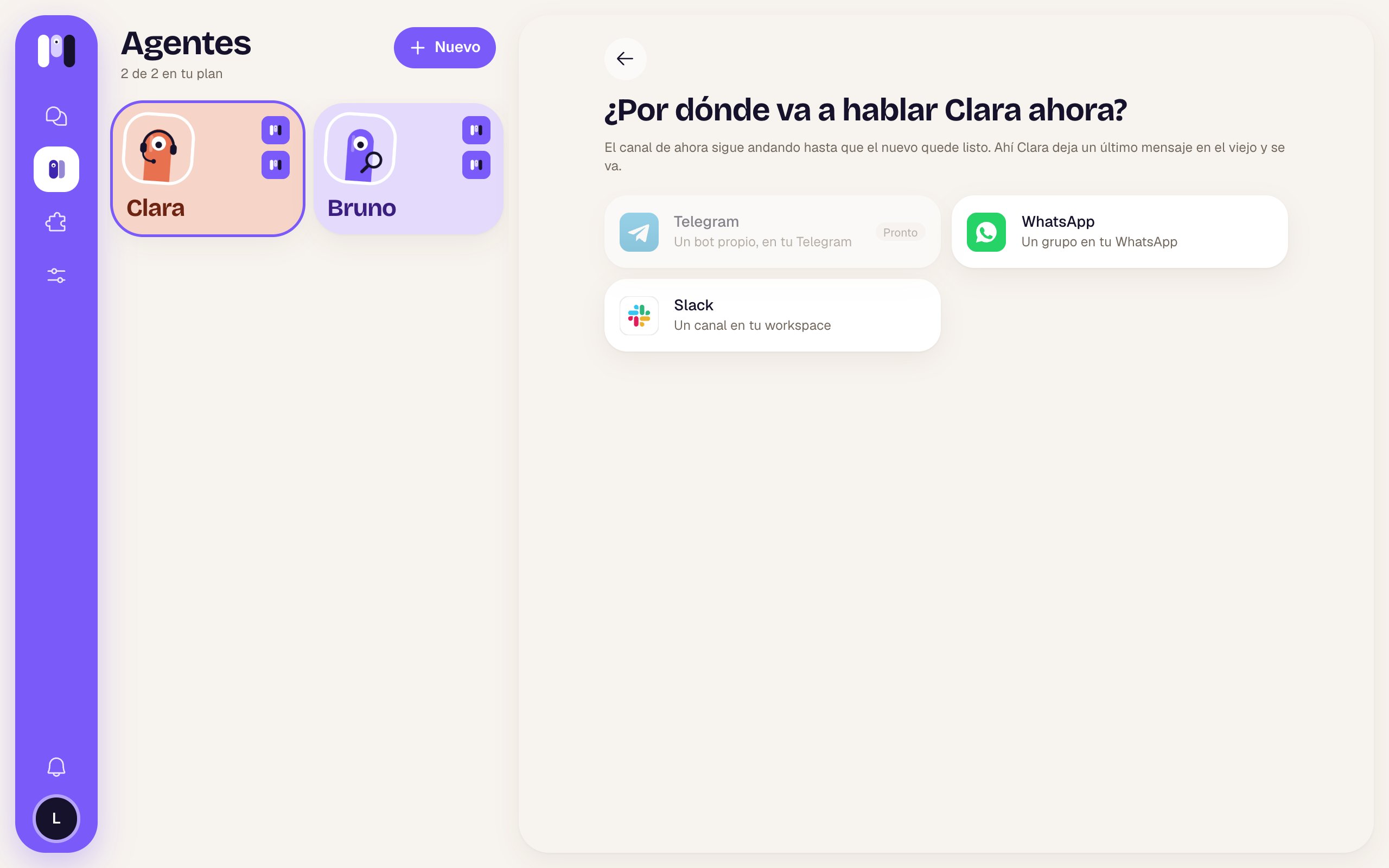Click Bruno's bottom channel badge
The image size is (1389, 868).
[476, 165]
